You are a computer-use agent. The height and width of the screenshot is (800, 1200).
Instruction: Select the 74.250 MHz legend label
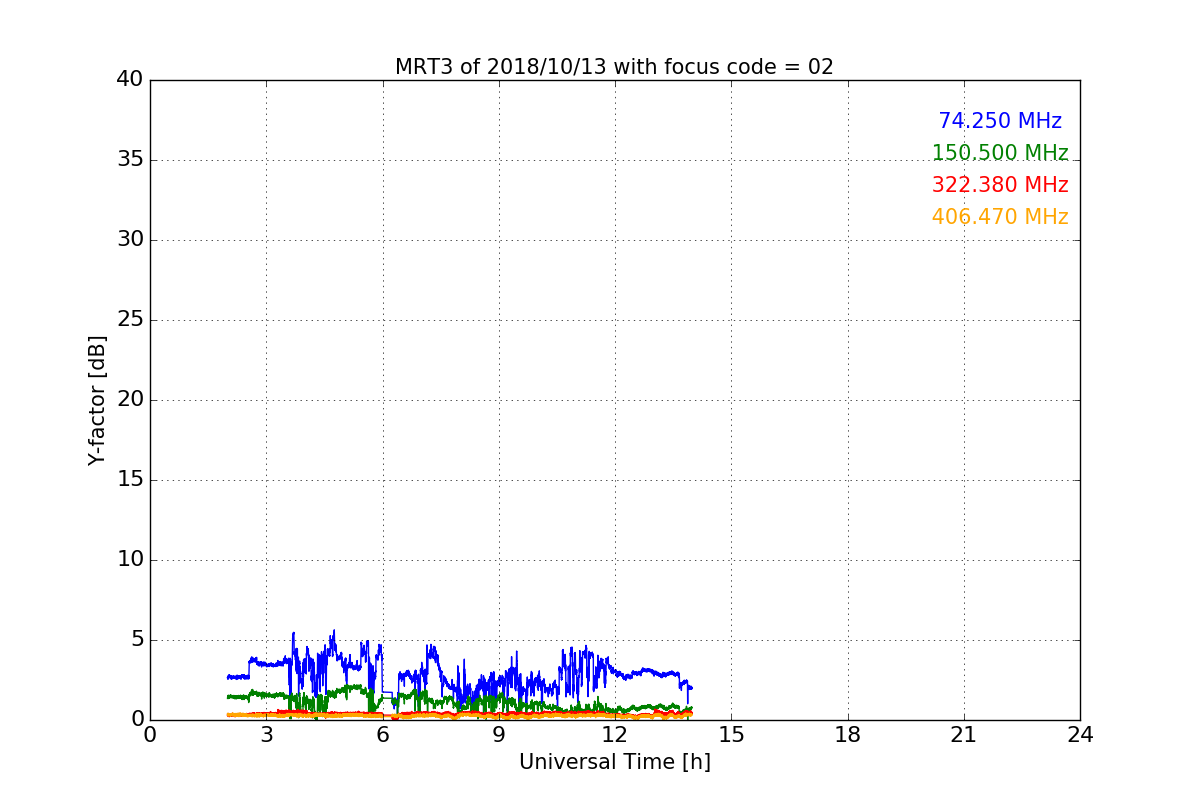tap(1000, 121)
